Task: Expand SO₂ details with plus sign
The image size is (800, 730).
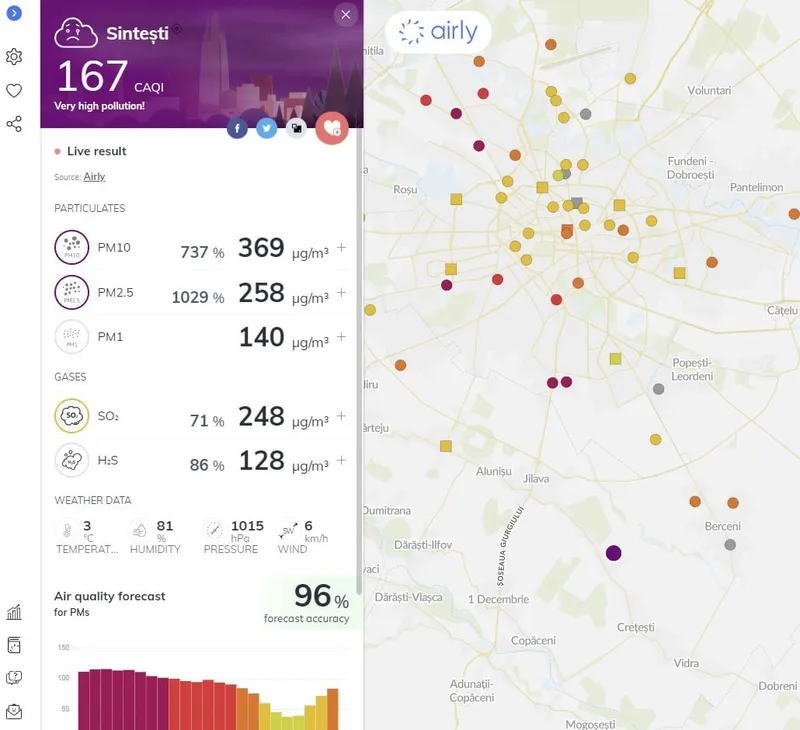Action: click(341, 416)
